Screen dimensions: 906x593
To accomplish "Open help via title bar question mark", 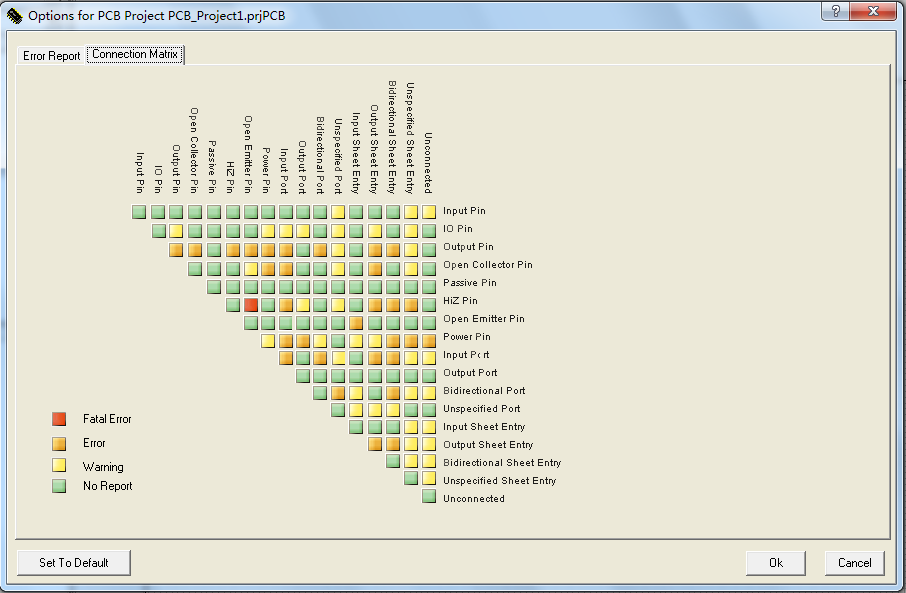I will [835, 12].
